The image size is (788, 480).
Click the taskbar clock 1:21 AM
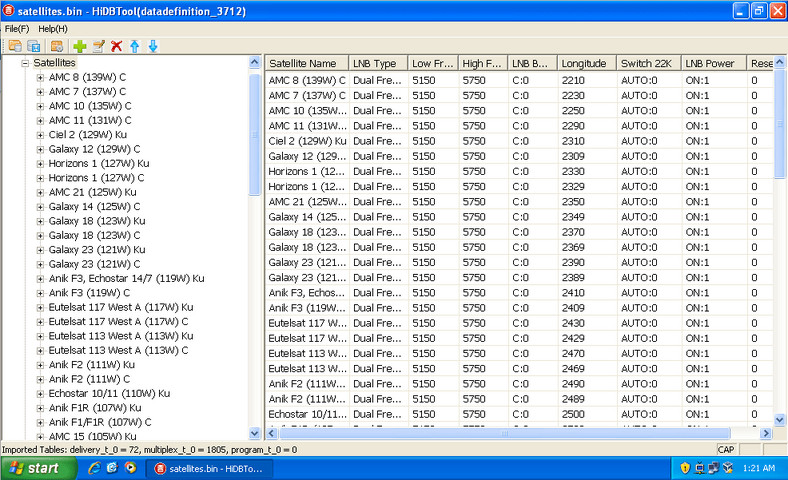pyautogui.click(x=758, y=468)
